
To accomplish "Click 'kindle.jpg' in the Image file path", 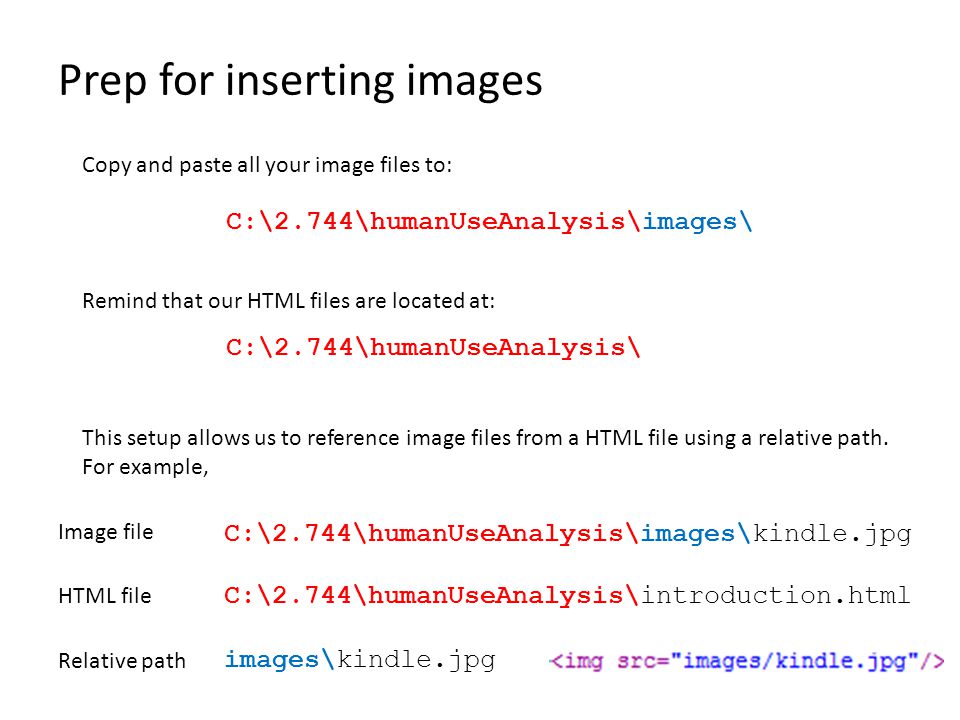I will click(x=831, y=534).
